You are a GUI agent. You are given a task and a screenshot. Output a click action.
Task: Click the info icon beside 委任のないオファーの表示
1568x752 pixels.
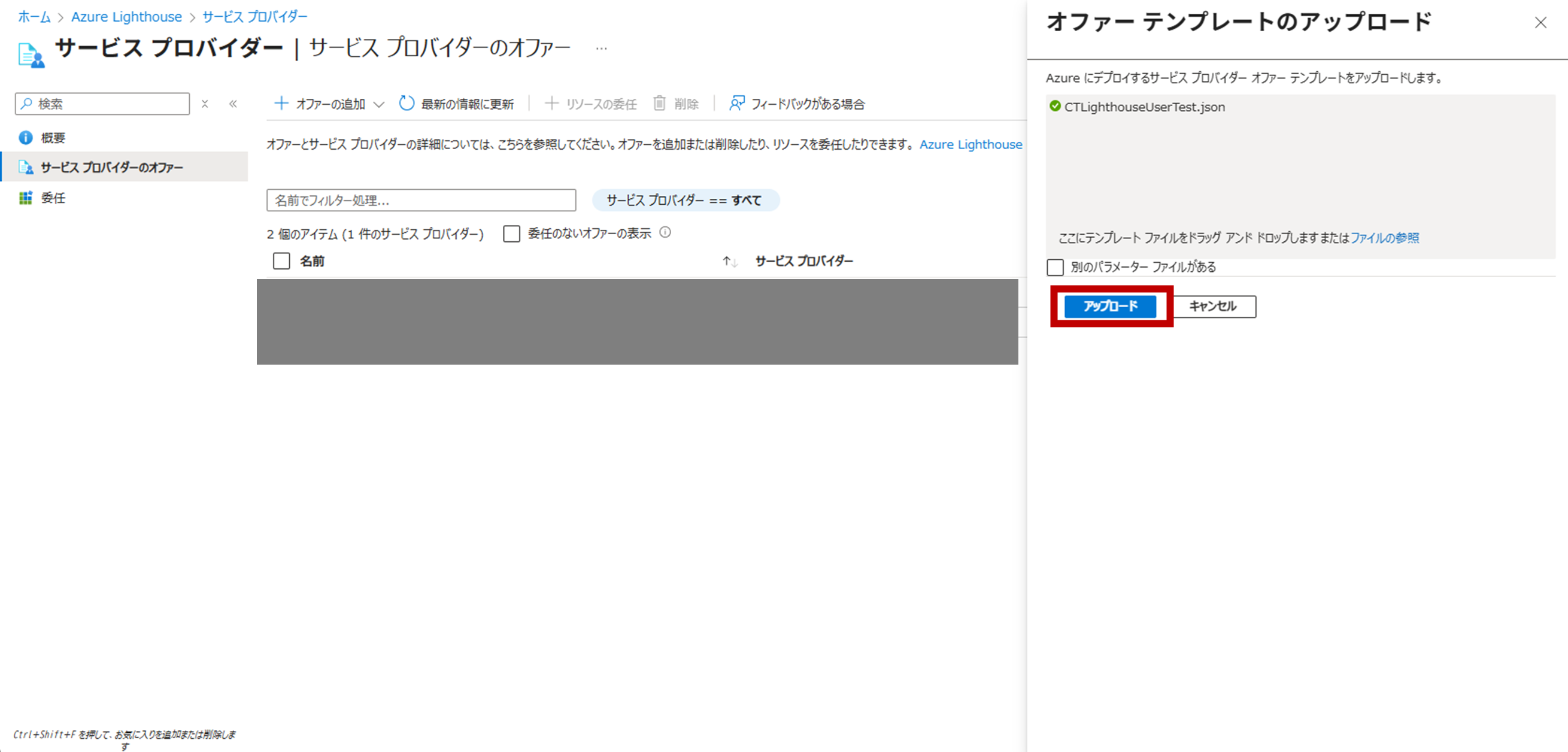[x=665, y=232]
